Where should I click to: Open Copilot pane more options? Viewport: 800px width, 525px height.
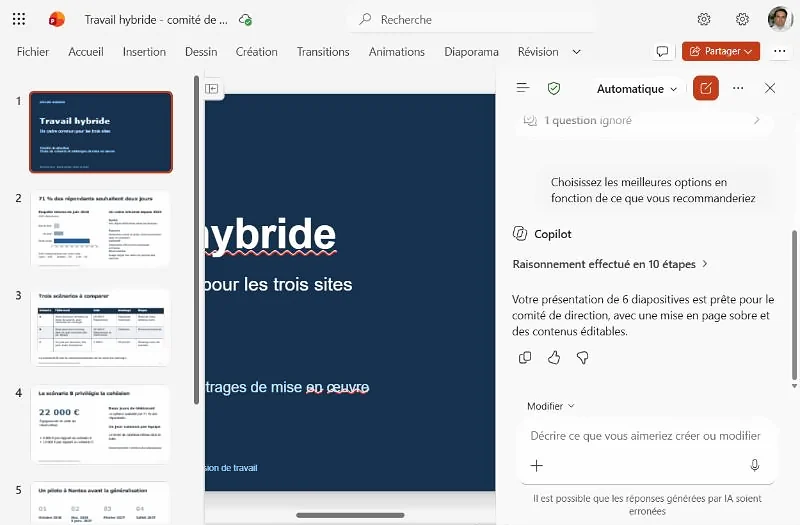click(x=738, y=88)
